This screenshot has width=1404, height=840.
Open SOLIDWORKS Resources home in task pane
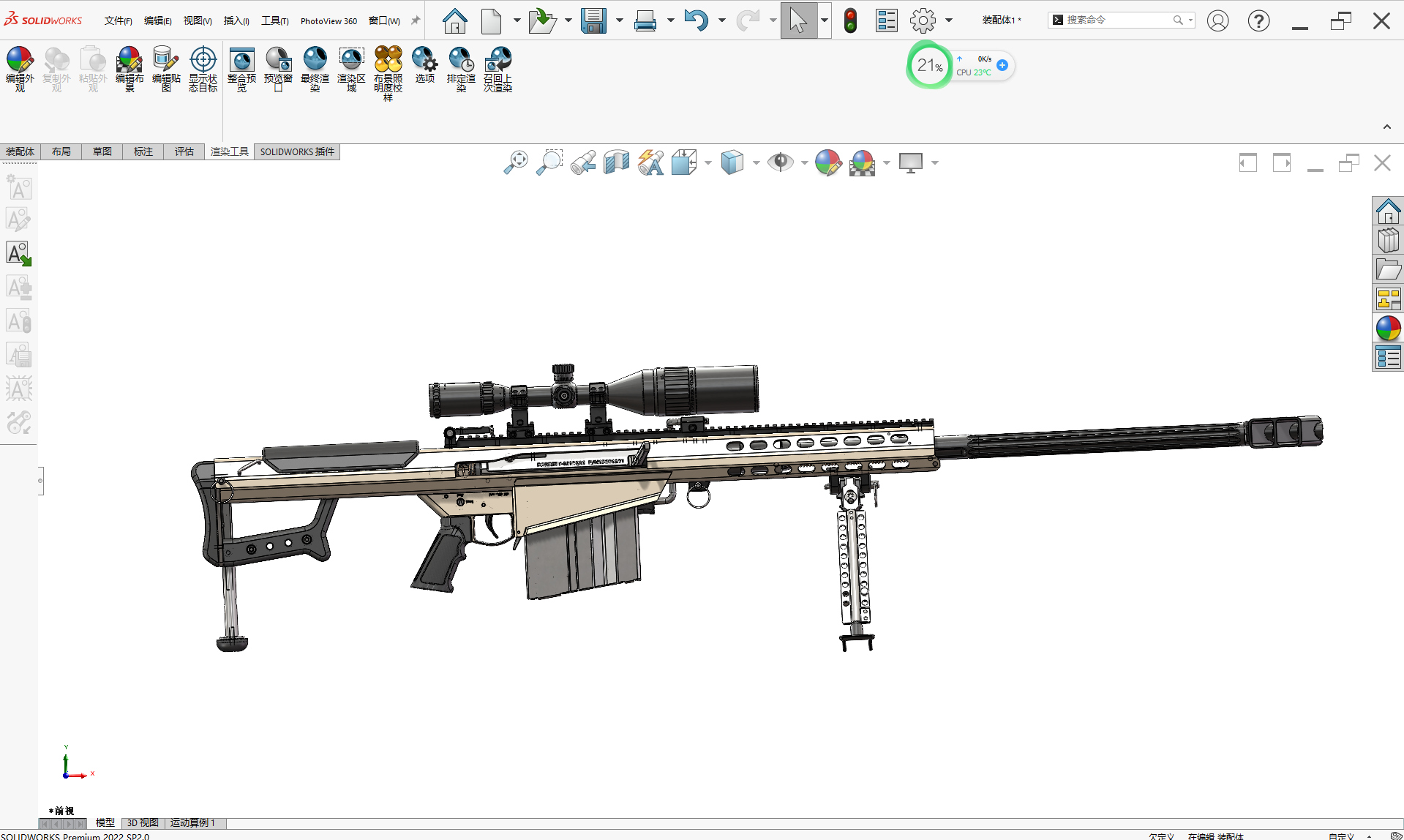coord(1388,211)
